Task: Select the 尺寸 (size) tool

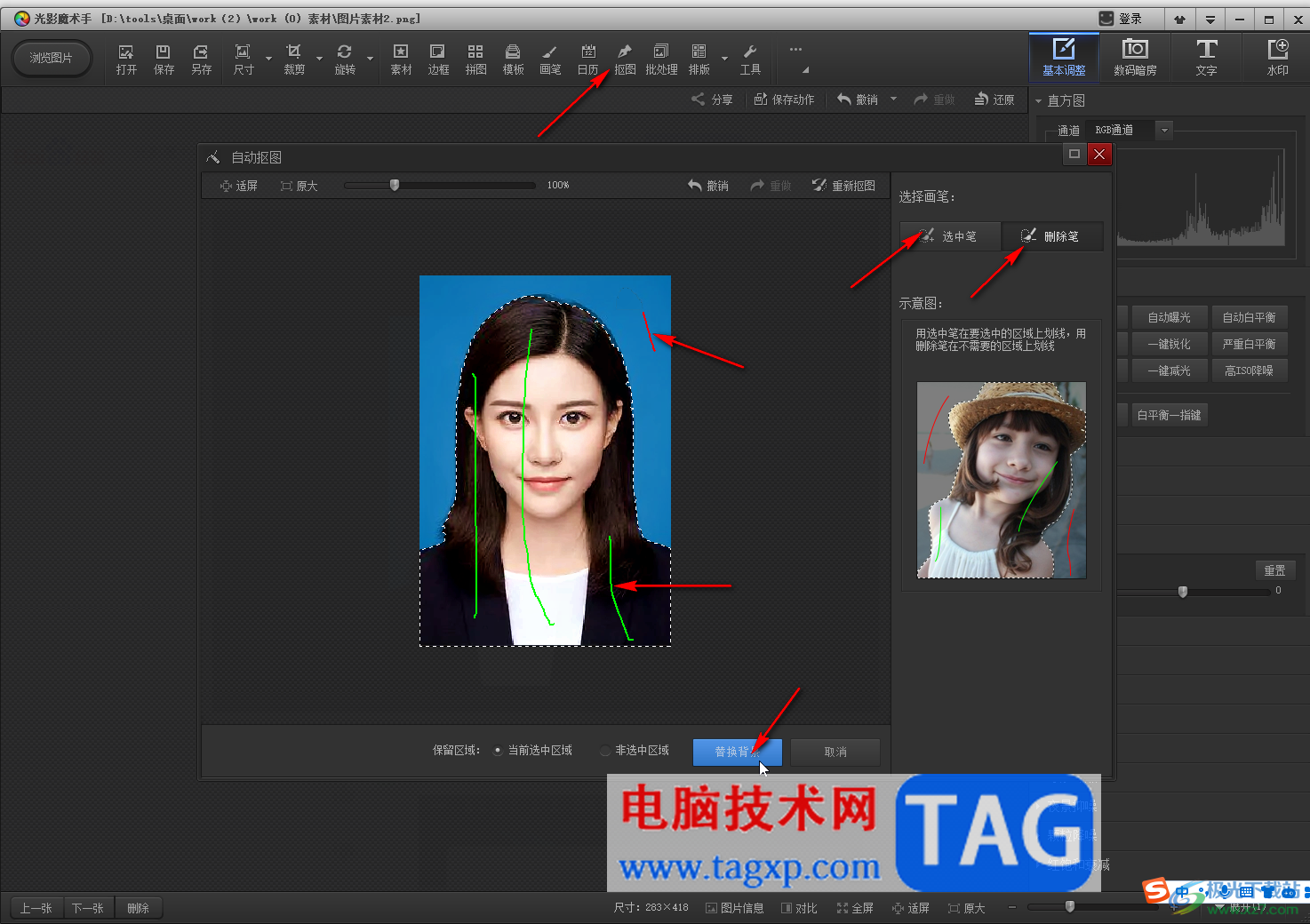Action: [244, 59]
